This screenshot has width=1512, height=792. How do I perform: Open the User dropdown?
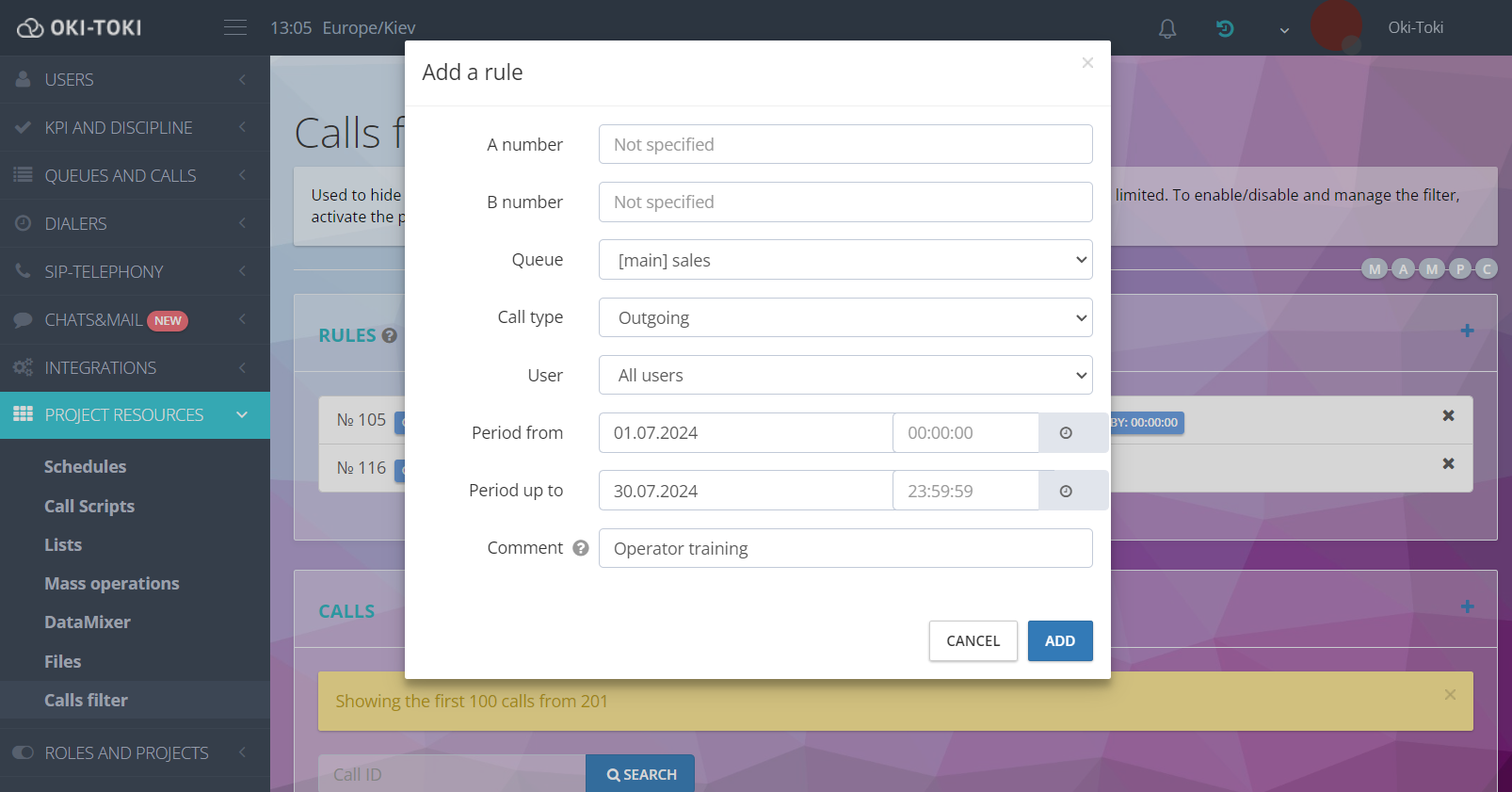(x=844, y=375)
